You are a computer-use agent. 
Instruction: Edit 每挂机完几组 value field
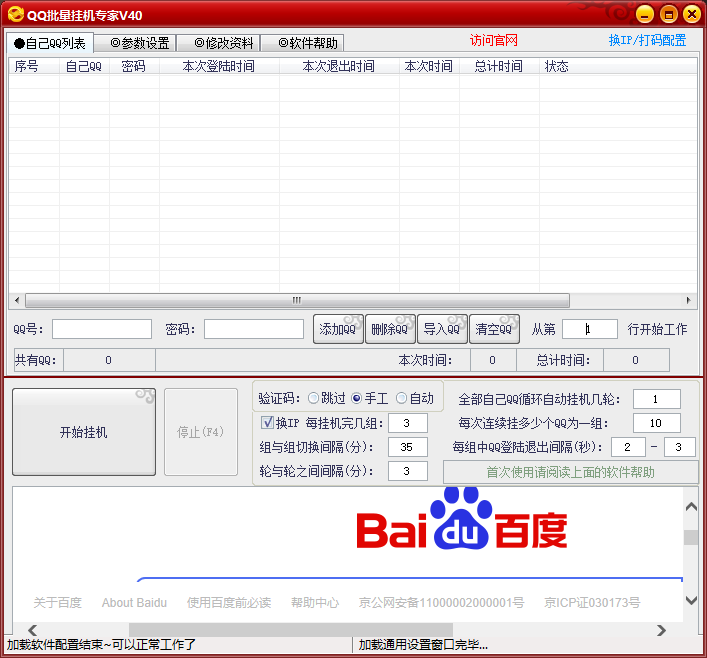coord(408,423)
